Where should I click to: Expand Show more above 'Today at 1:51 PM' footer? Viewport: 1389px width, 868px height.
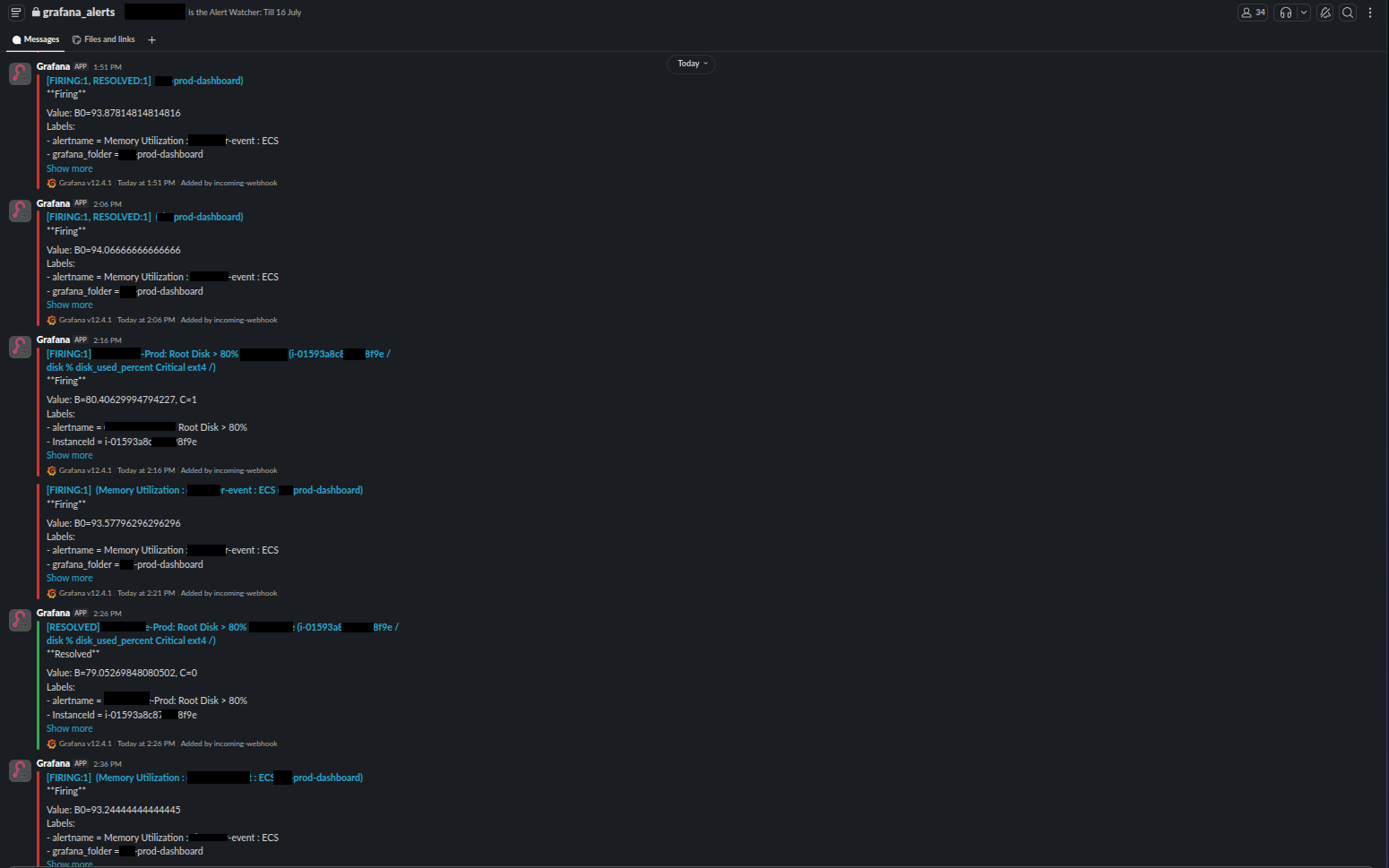click(70, 168)
